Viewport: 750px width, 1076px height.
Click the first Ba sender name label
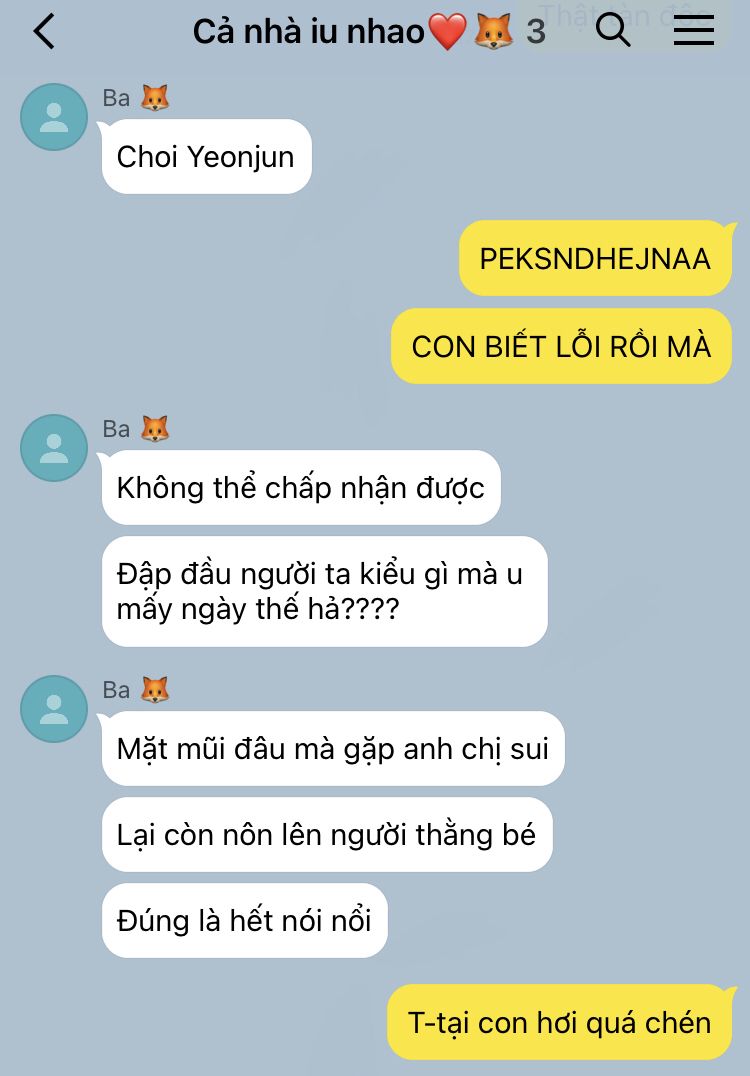[116, 98]
